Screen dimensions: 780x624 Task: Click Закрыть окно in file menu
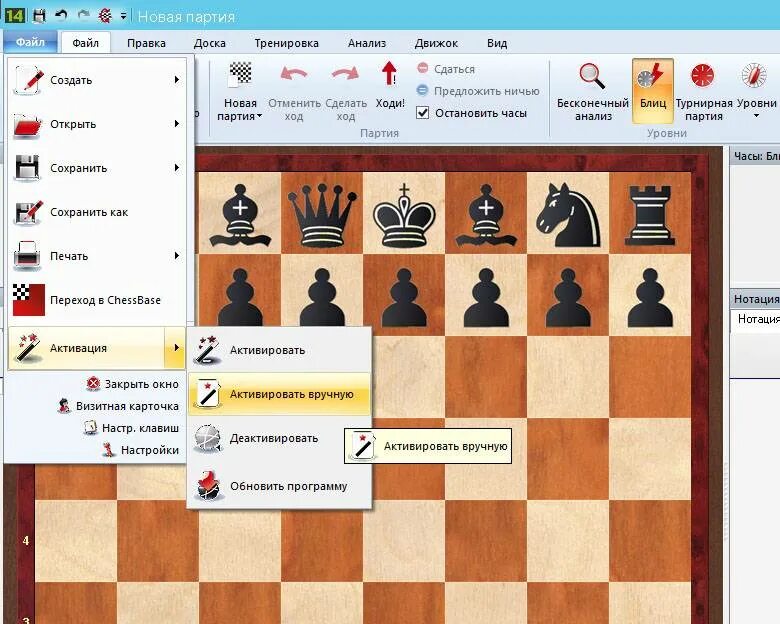[x=132, y=384]
